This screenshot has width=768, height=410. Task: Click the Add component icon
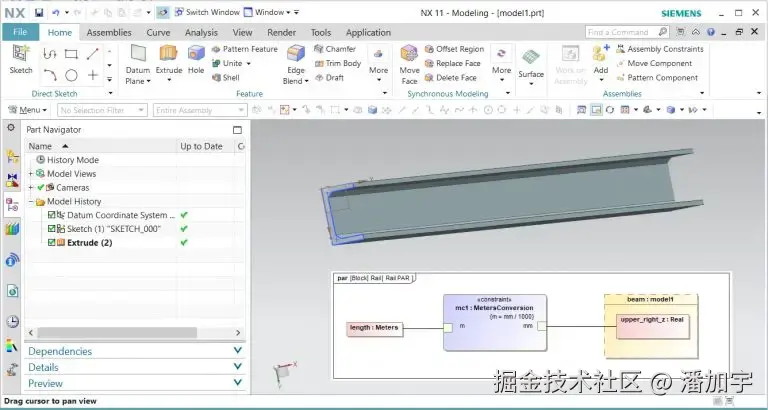tap(600, 53)
